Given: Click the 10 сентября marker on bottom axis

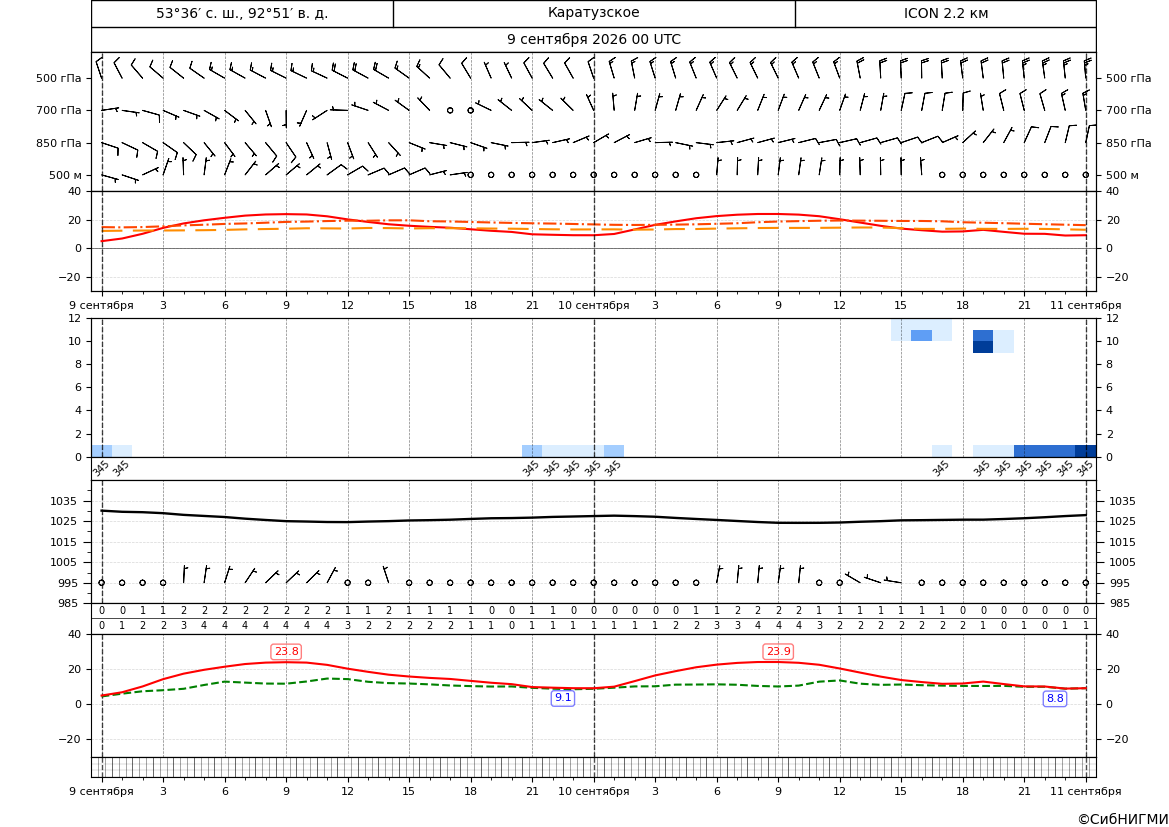Looking at the screenshot, I should [593, 791].
